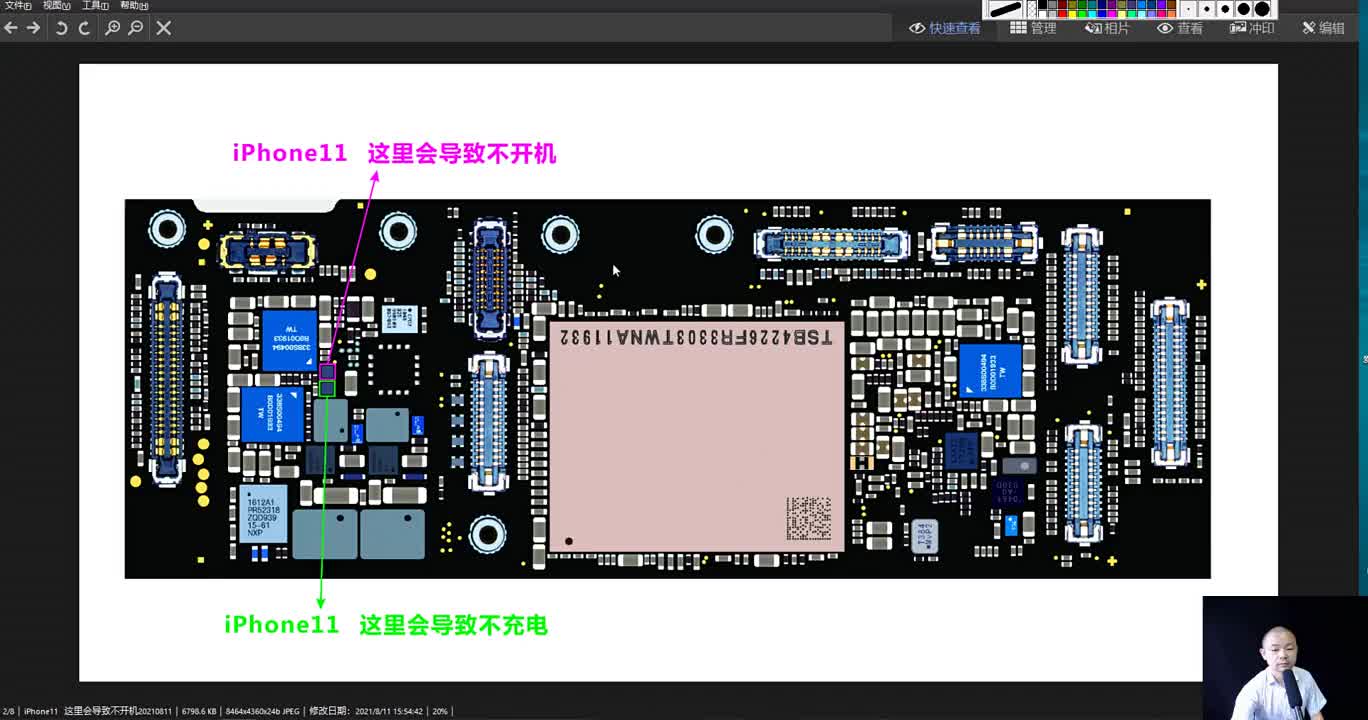The image size is (1368, 720).
Task: Switch to 管理 mode tab
Action: coord(1033,28)
